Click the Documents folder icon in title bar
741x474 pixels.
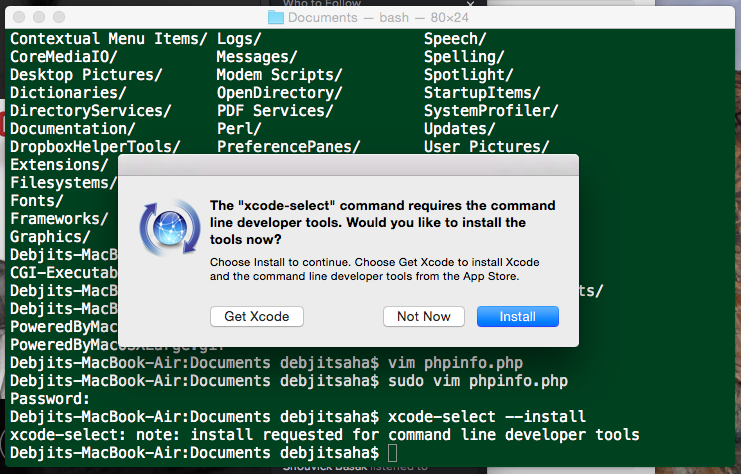(x=276, y=17)
